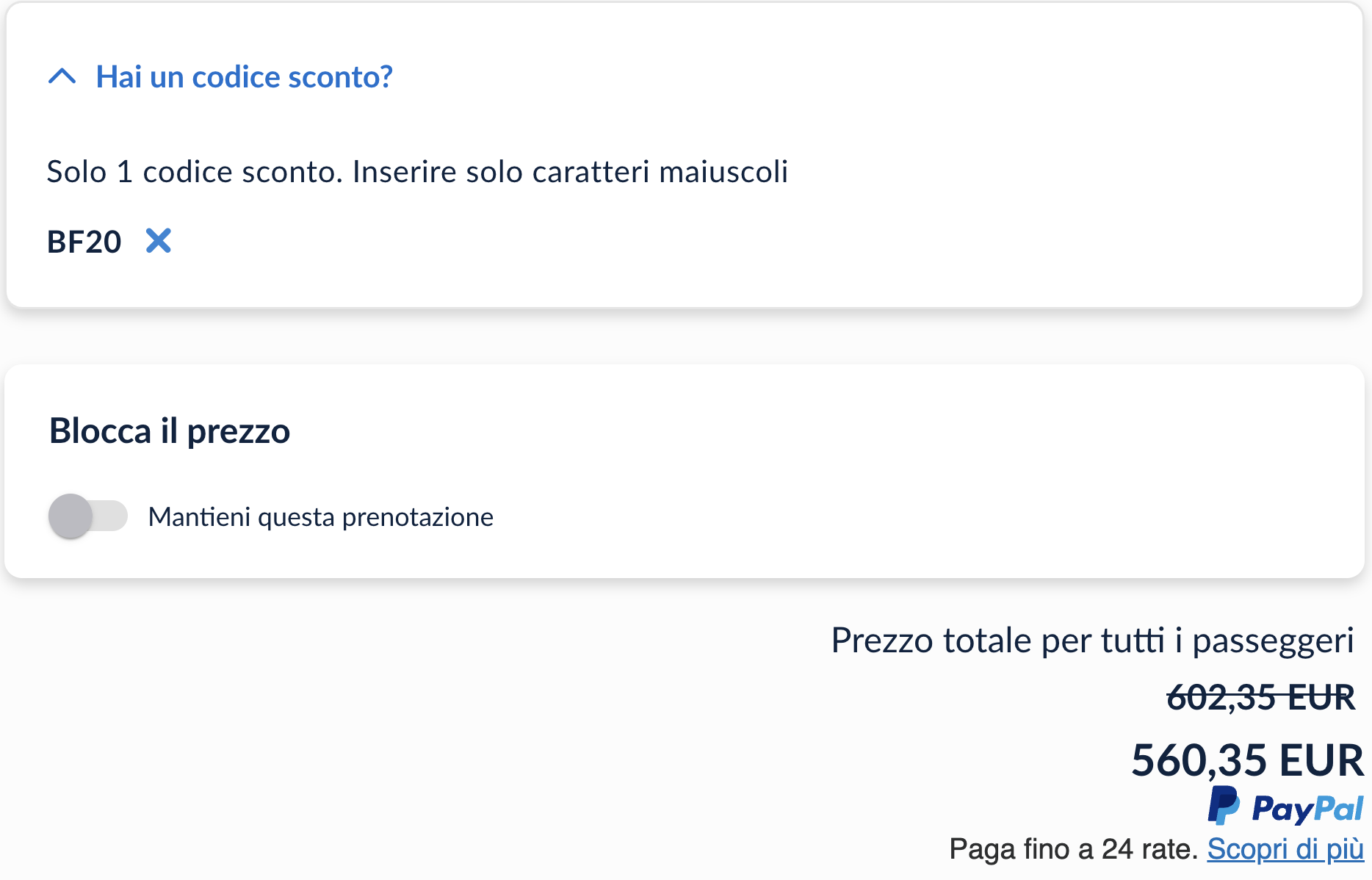The width and height of the screenshot is (1372, 880).
Task: Click the applied BF20 code text
Action: pos(84,242)
